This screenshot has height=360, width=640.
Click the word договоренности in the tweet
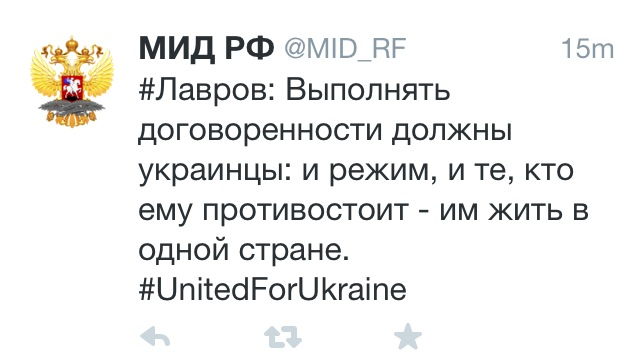point(260,132)
